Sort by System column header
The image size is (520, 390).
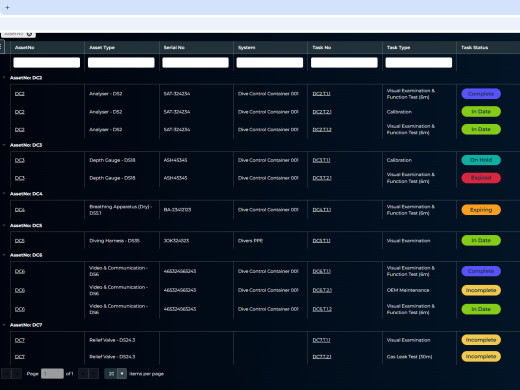point(247,48)
